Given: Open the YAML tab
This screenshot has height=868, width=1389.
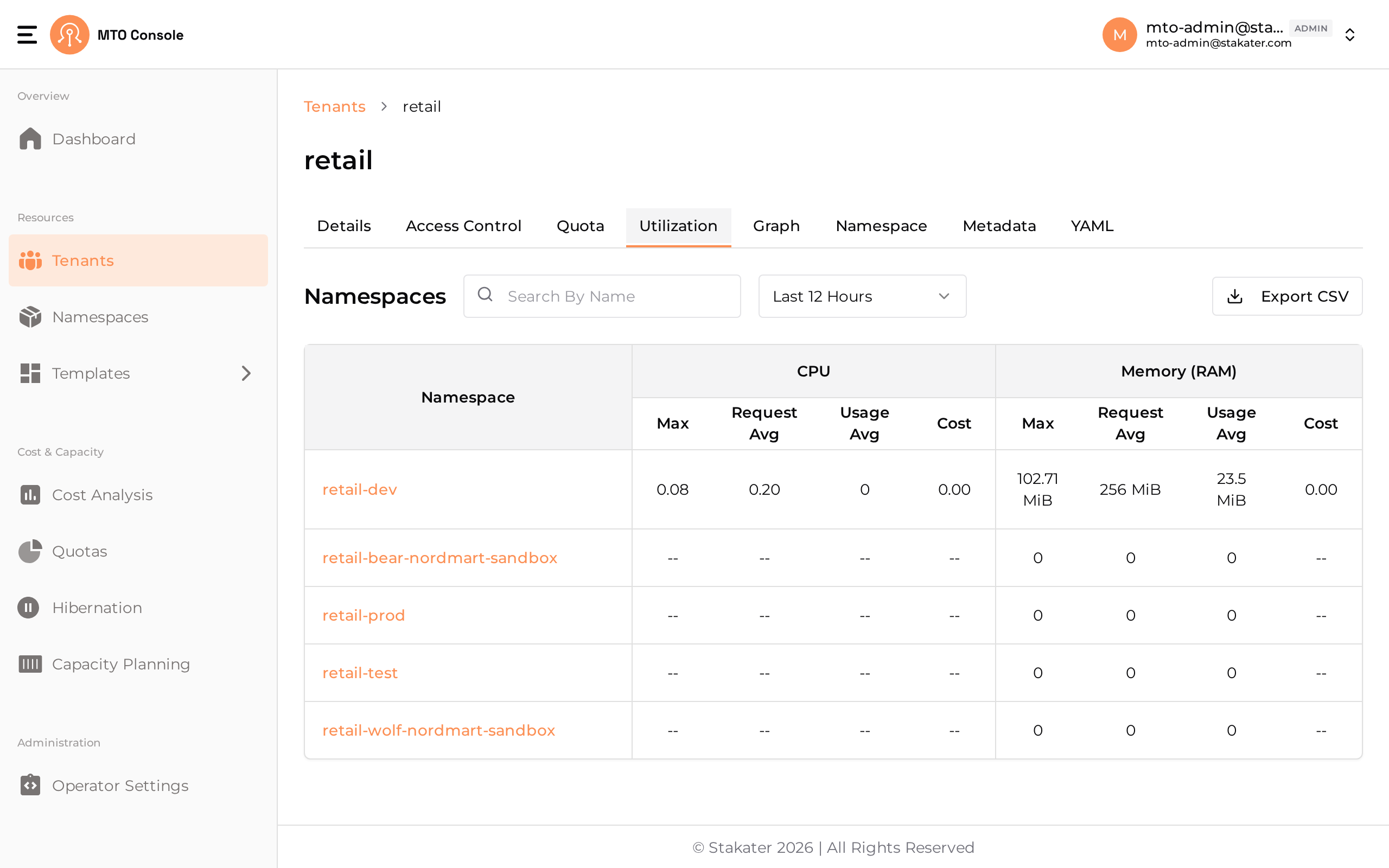Looking at the screenshot, I should 1092,226.
